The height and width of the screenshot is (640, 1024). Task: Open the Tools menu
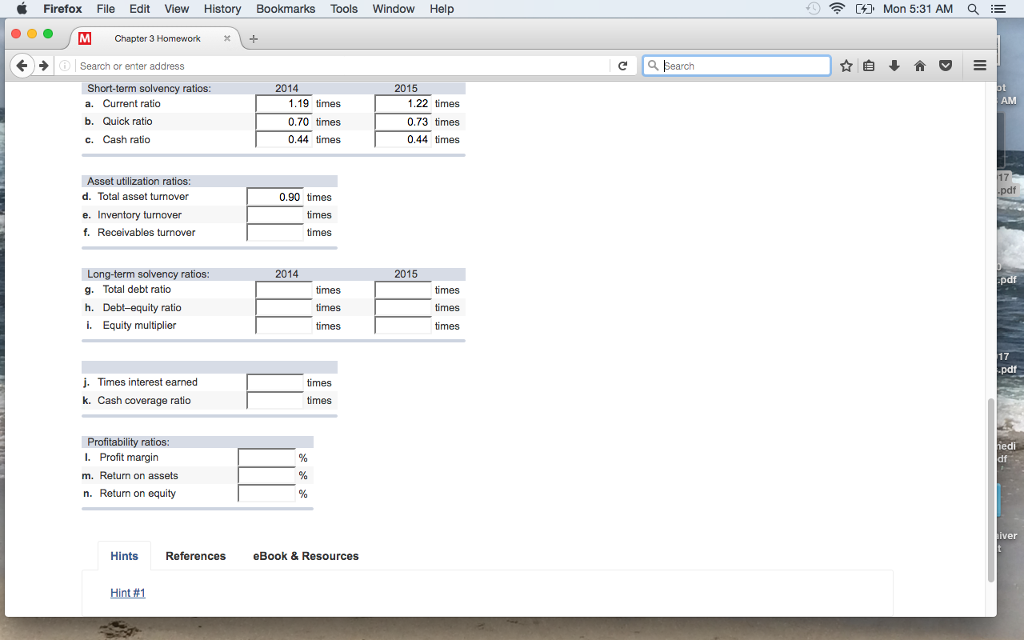tap(344, 9)
